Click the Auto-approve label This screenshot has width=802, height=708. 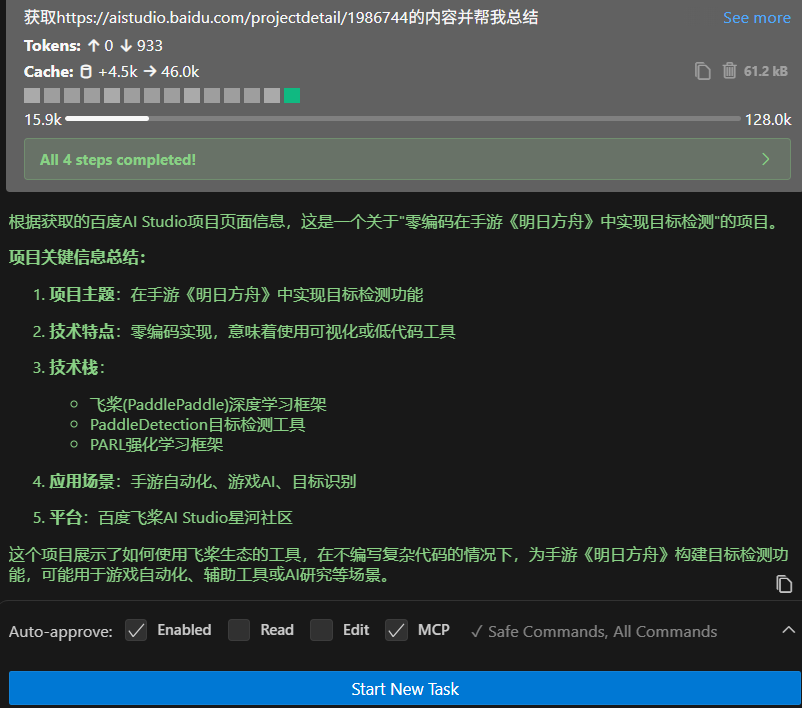pos(60,632)
